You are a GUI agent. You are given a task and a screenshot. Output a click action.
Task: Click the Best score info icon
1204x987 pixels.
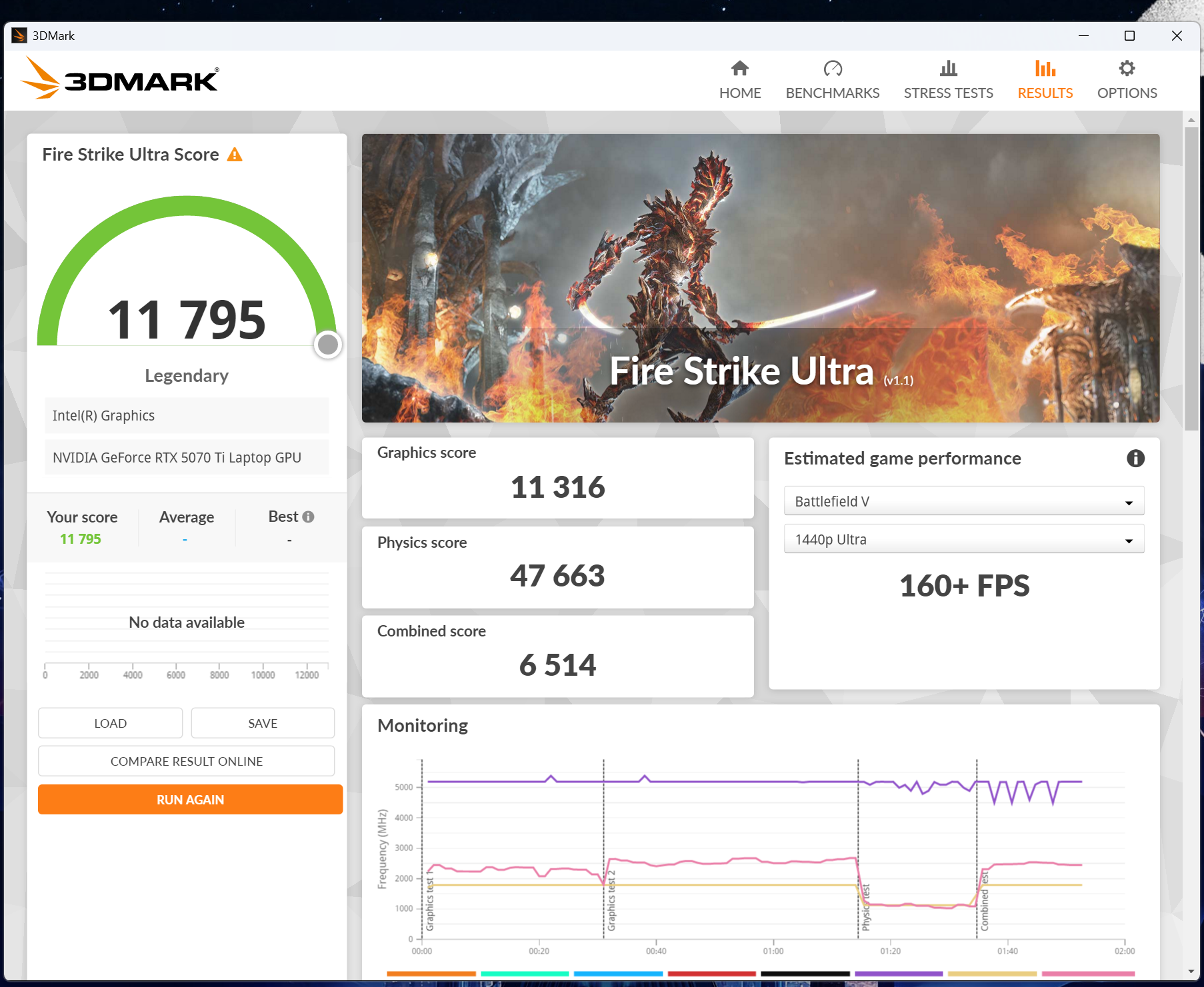point(308,516)
